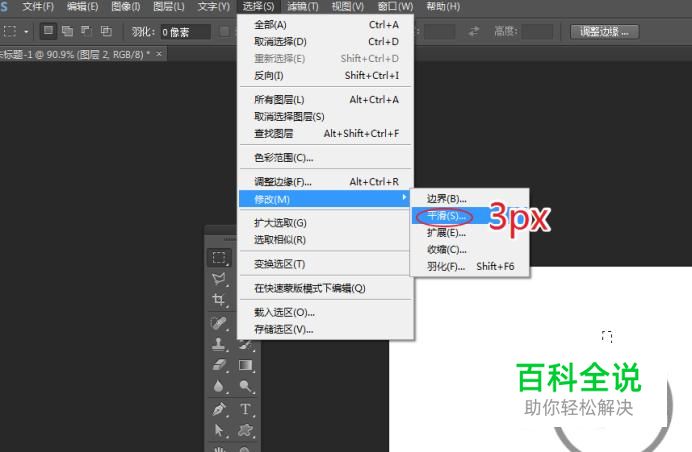Select the Blur tool

[219, 386]
